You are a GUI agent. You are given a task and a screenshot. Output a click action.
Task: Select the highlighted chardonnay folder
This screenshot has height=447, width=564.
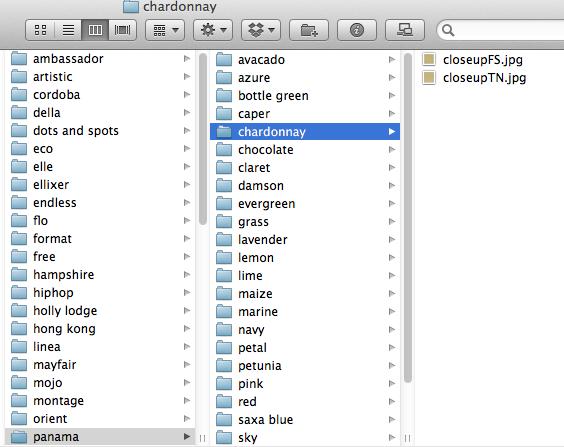point(305,132)
